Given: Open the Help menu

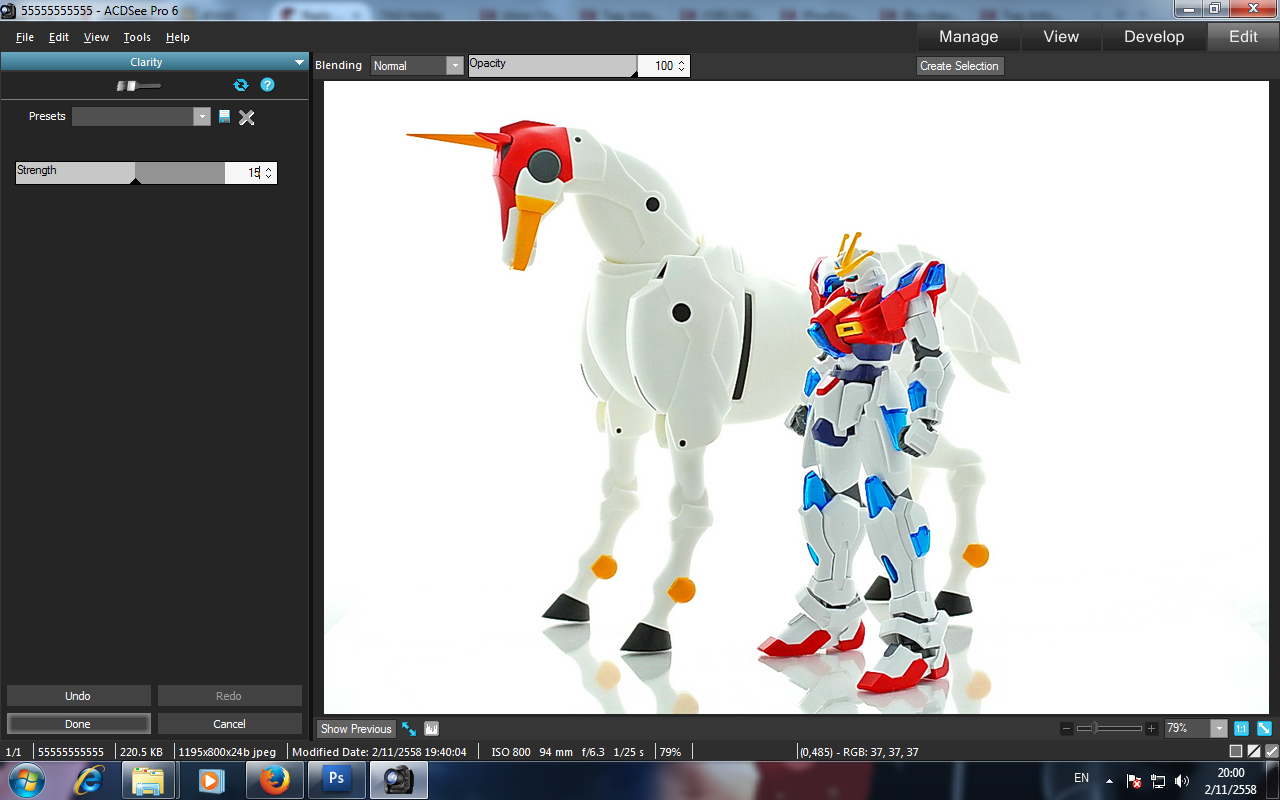Looking at the screenshot, I should (x=178, y=37).
